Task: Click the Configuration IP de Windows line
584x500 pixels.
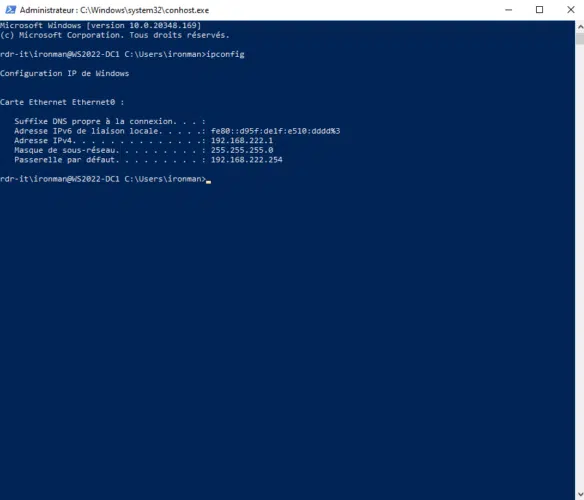Action: click(64, 73)
